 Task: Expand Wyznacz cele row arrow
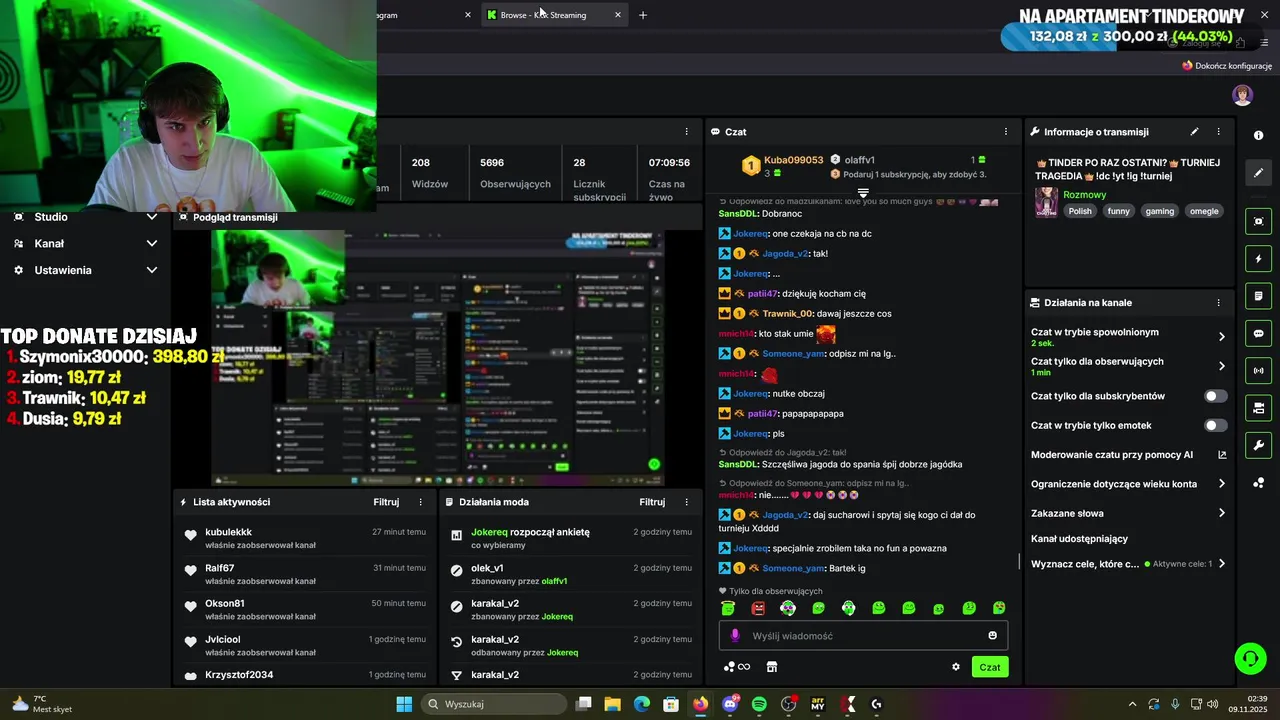[x=1221, y=564]
